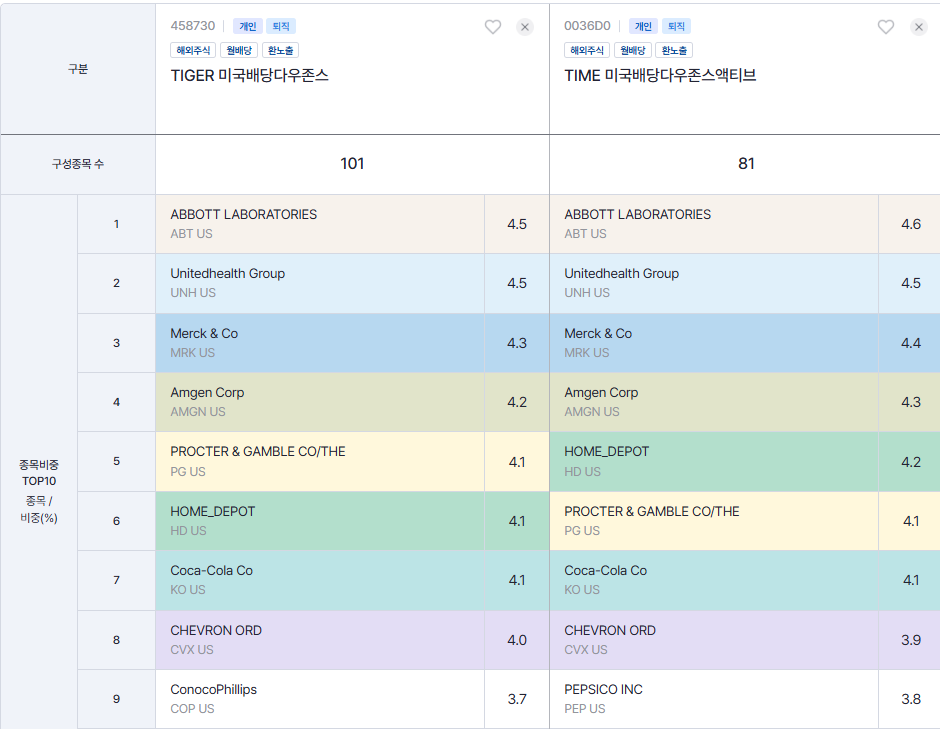Viewport: 940px width, 729px height.
Task: Select the 구성종목 수 row label
Action: (78, 164)
